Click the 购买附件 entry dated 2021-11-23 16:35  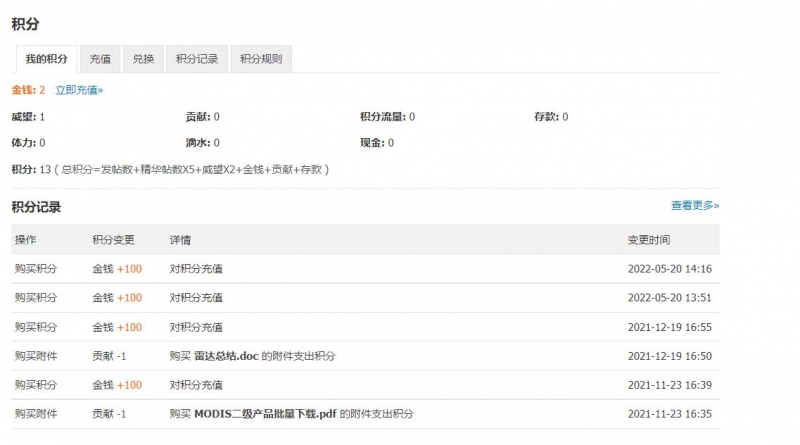click(x=36, y=414)
